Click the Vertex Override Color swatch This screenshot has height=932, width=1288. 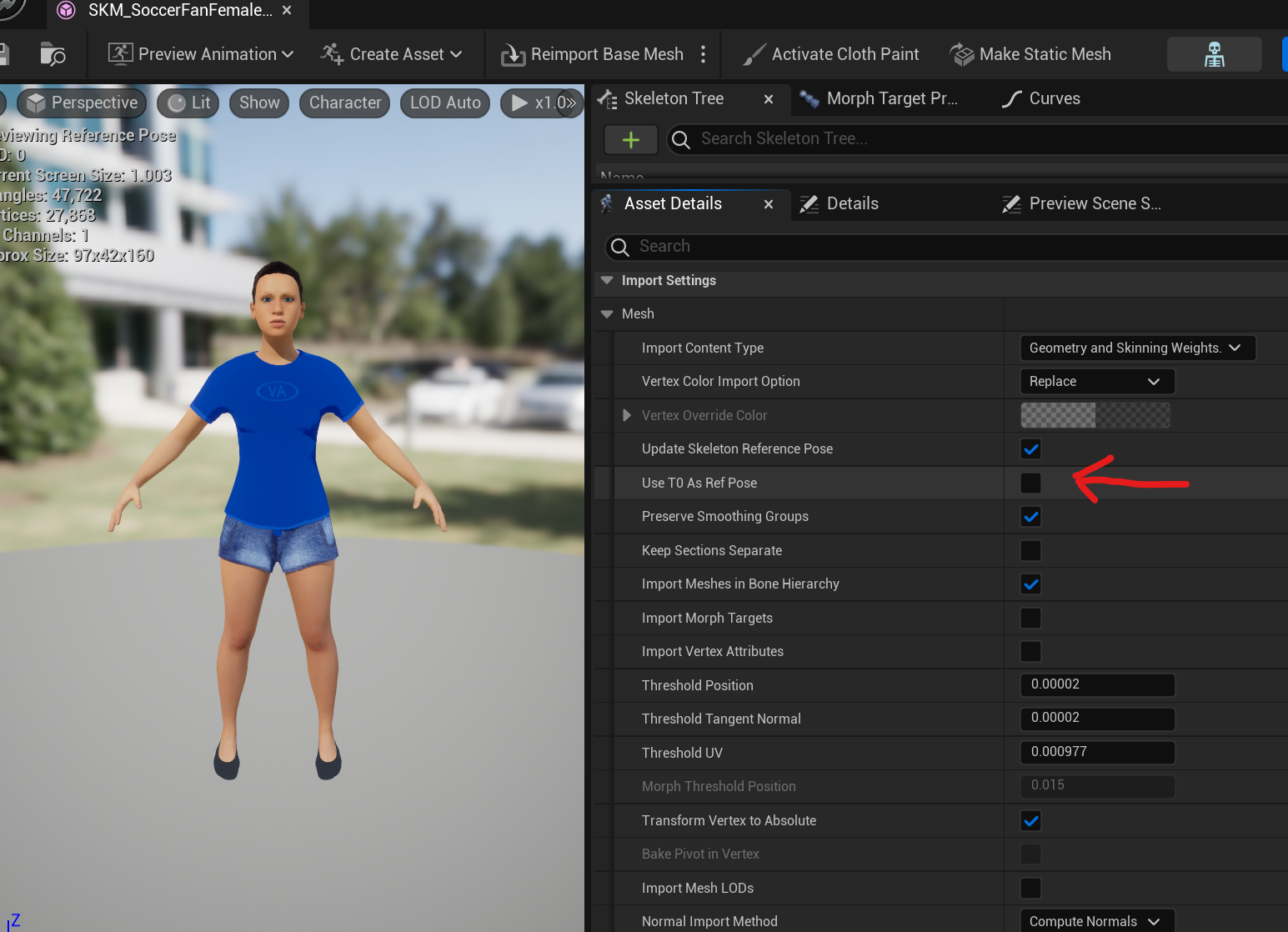point(1095,415)
